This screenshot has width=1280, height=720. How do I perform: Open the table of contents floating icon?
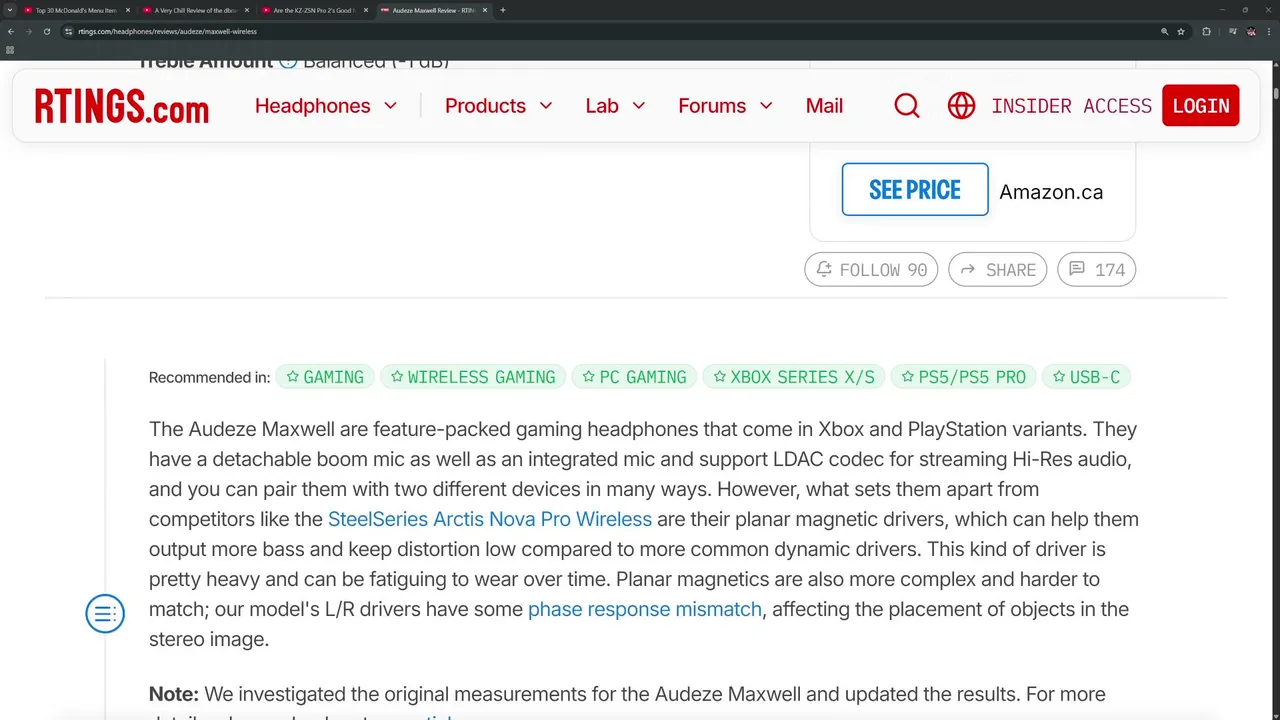point(105,614)
